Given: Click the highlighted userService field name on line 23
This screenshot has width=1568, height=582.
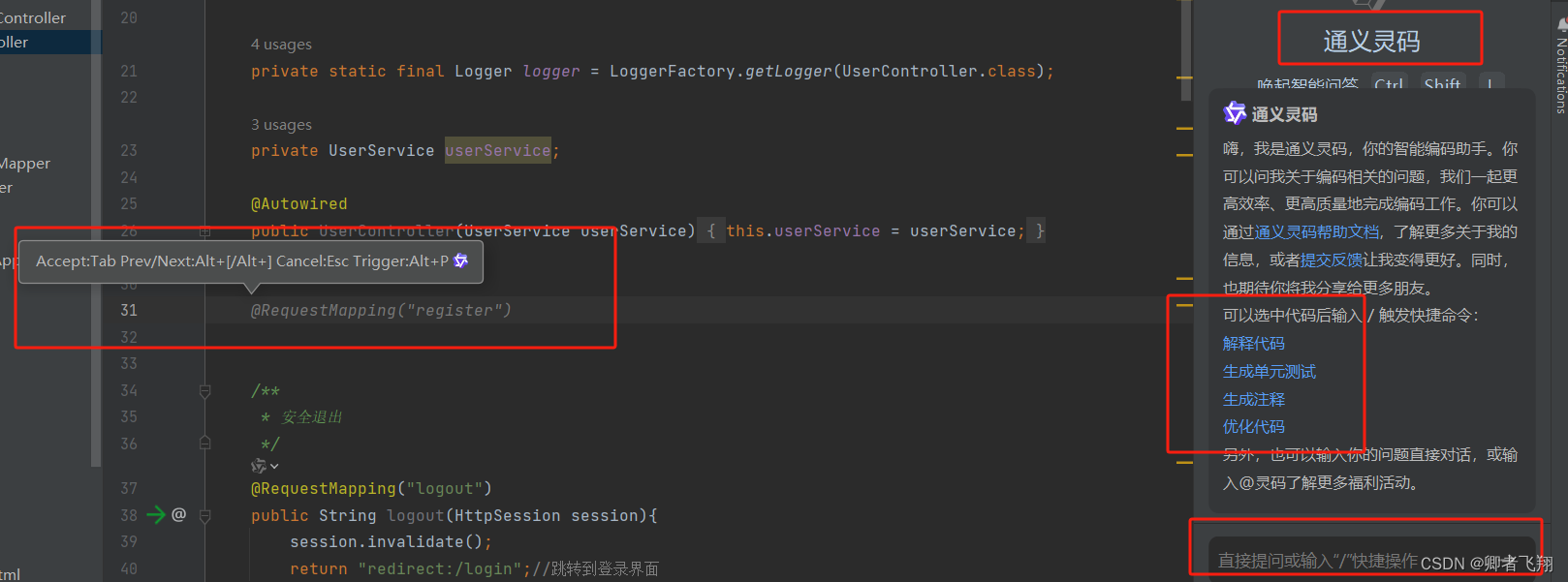Looking at the screenshot, I should 498,150.
